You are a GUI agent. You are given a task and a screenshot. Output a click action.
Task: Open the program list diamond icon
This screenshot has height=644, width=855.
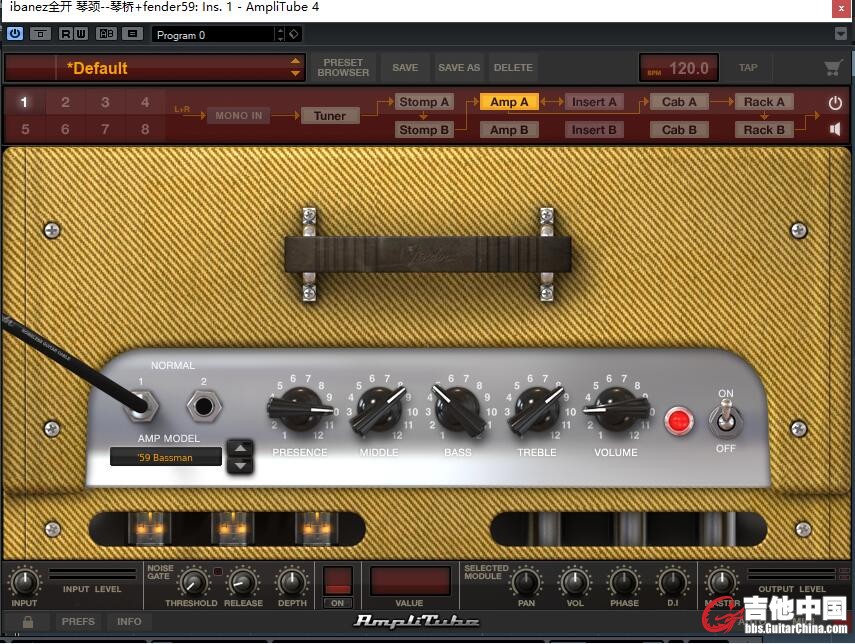point(294,34)
